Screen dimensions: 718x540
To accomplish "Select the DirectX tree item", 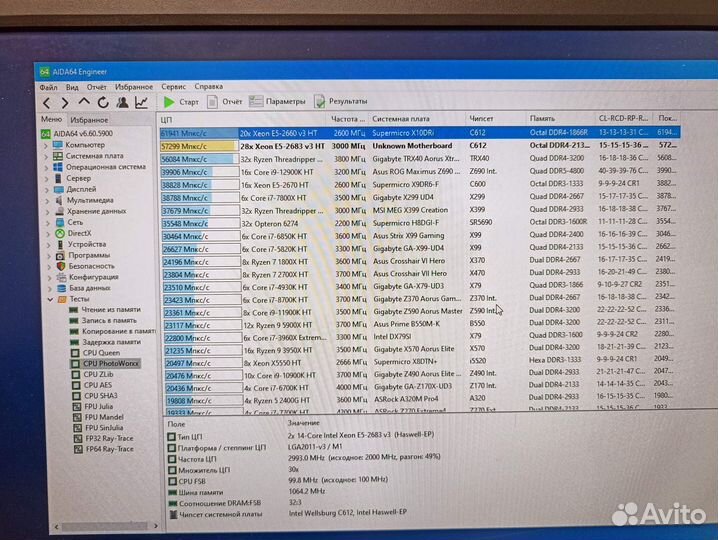I will (81, 233).
